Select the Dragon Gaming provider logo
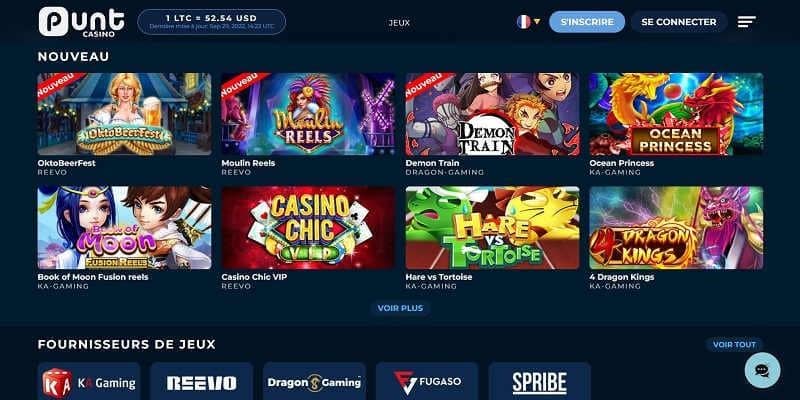 click(x=314, y=382)
